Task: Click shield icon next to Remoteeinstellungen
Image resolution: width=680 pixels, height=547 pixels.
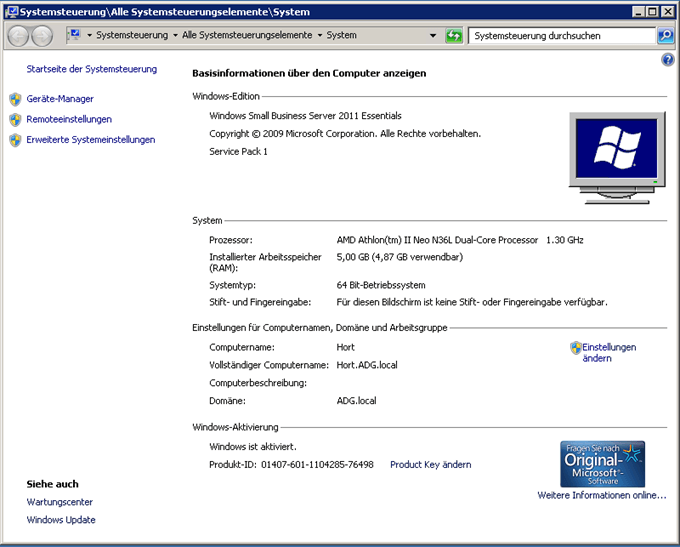Action: click(x=15, y=119)
